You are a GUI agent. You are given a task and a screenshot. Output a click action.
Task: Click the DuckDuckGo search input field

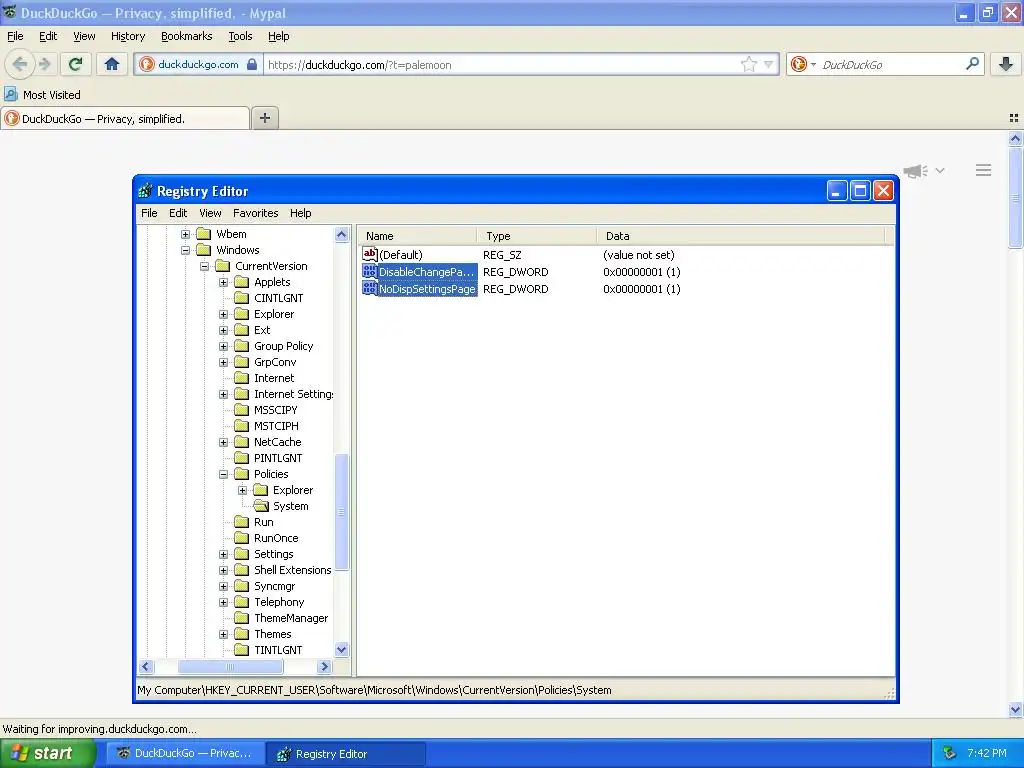click(890, 64)
